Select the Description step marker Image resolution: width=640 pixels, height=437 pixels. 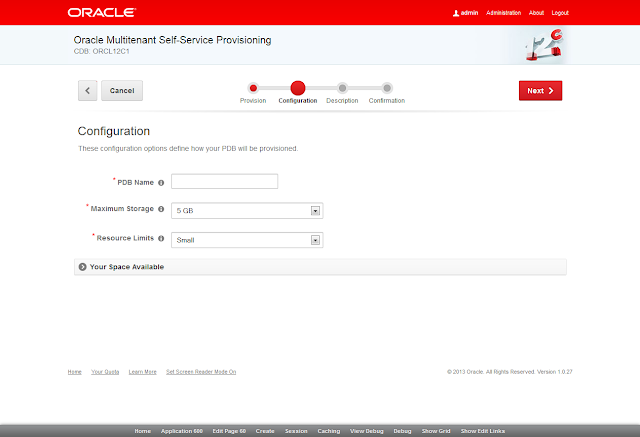pyautogui.click(x=342, y=88)
